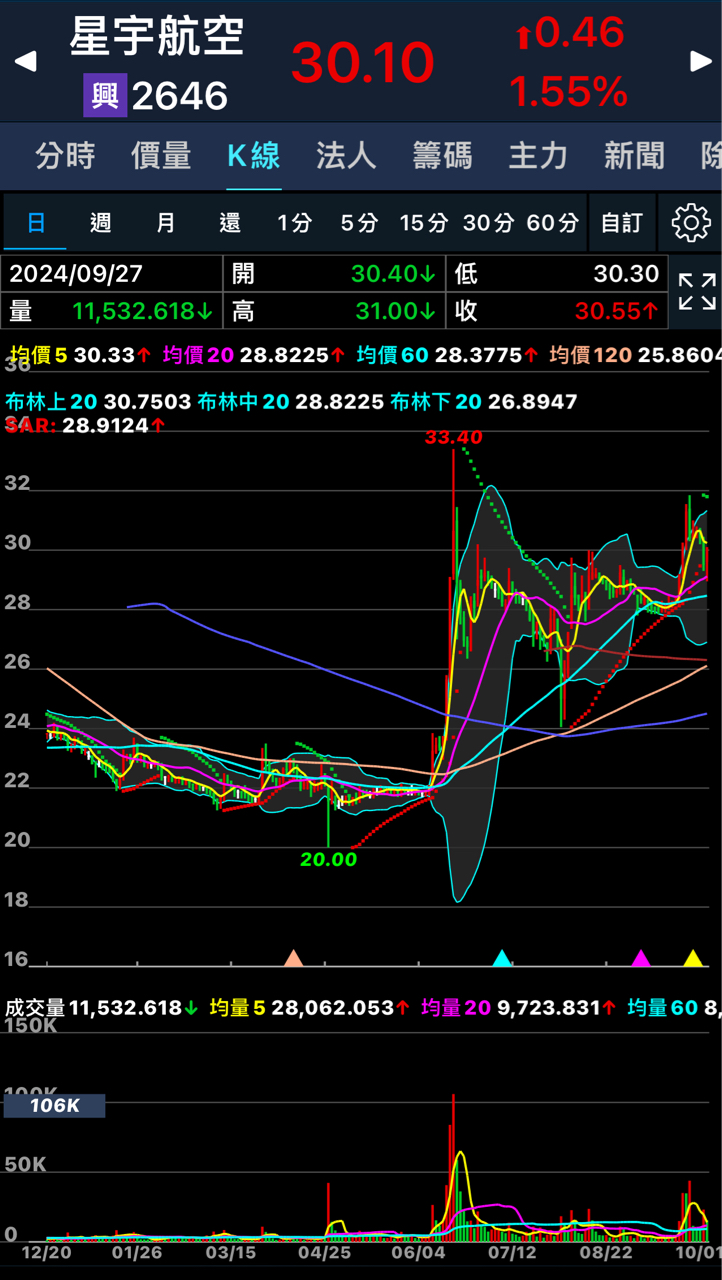Open chart settings gear icon

tap(690, 222)
